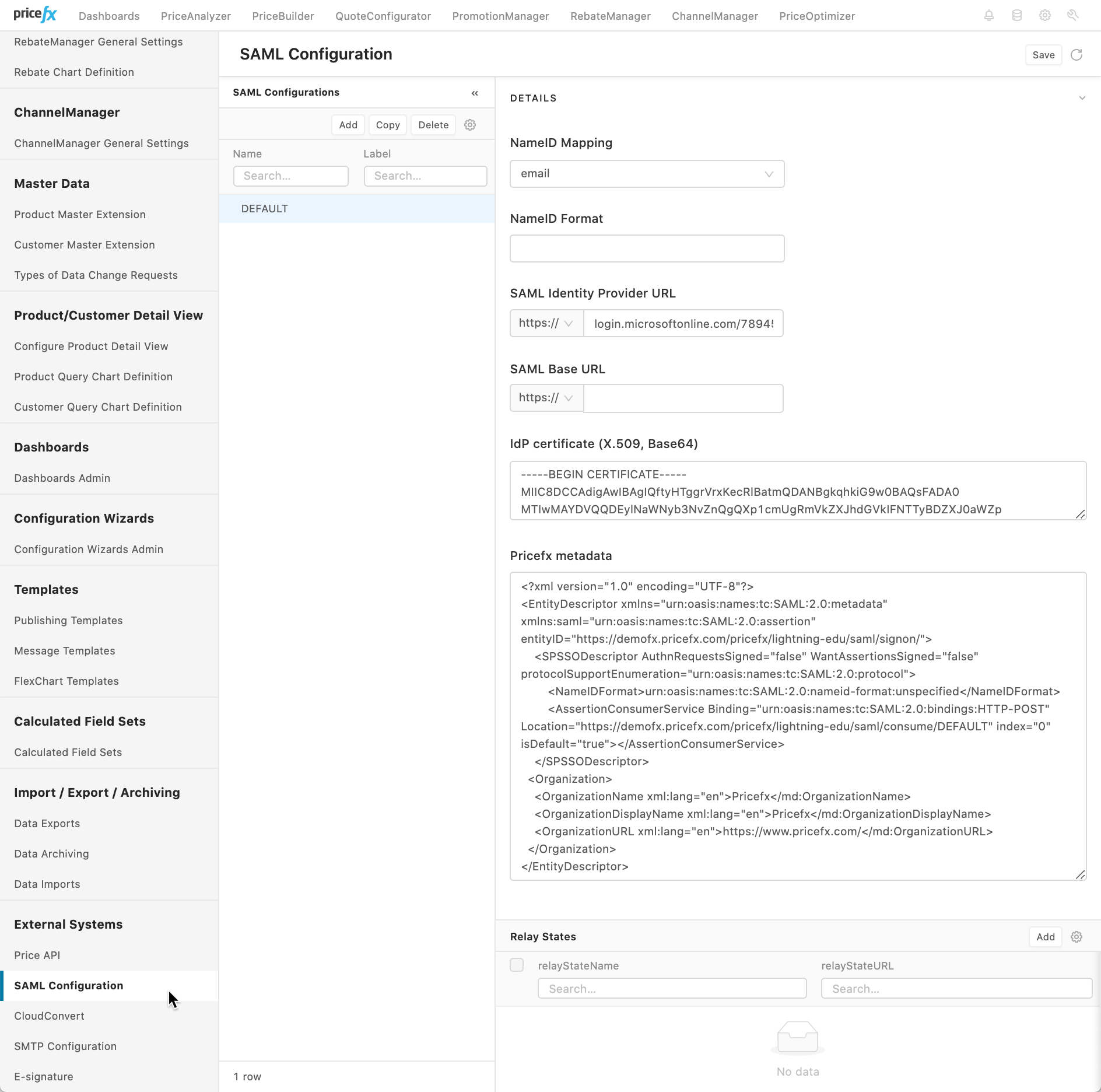Activate the Name column search filter
This screenshot has height=1092, width=1101.
(x=290, y=176)
